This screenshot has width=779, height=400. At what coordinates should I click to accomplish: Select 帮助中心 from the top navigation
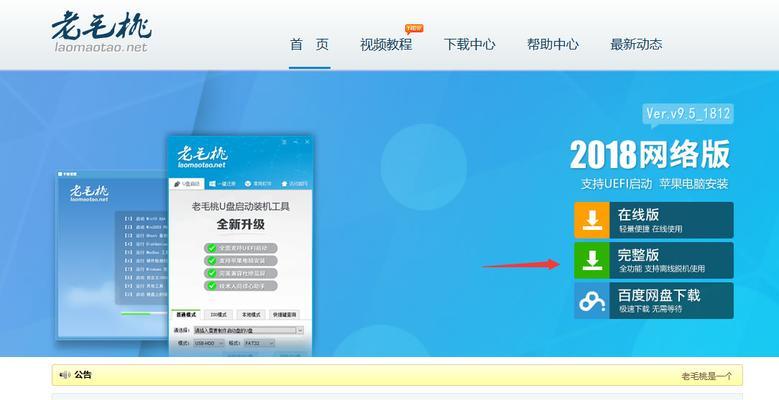(x=553, y=44)
